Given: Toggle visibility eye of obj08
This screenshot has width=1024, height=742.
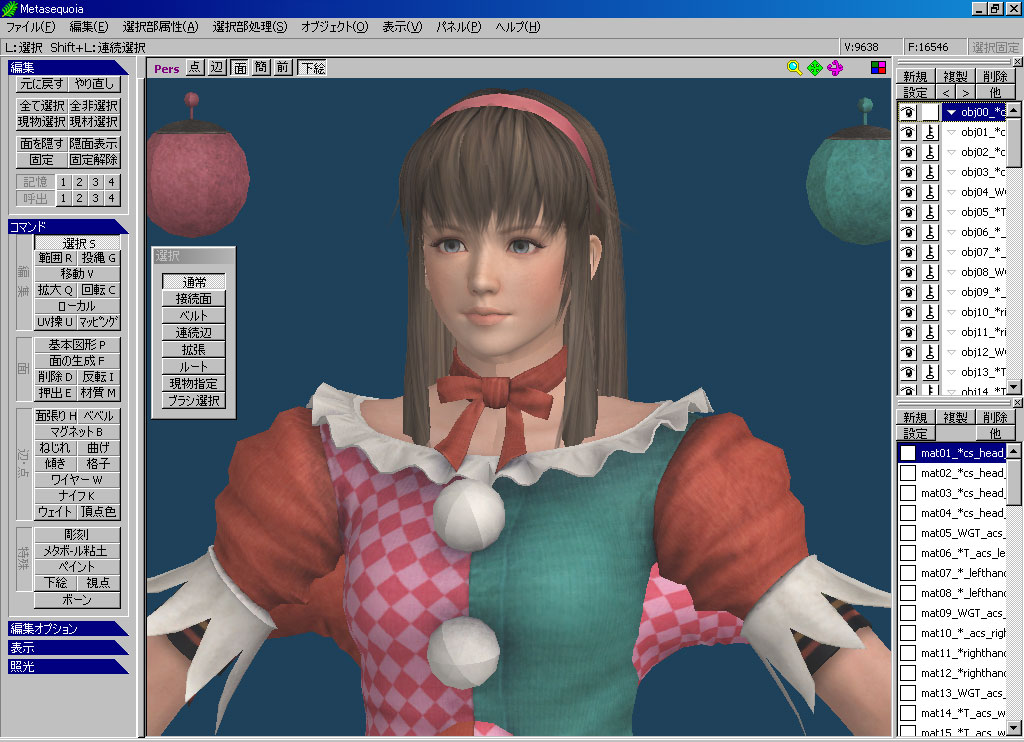Looking at the screenshot, I should click(x=908, y=272).
